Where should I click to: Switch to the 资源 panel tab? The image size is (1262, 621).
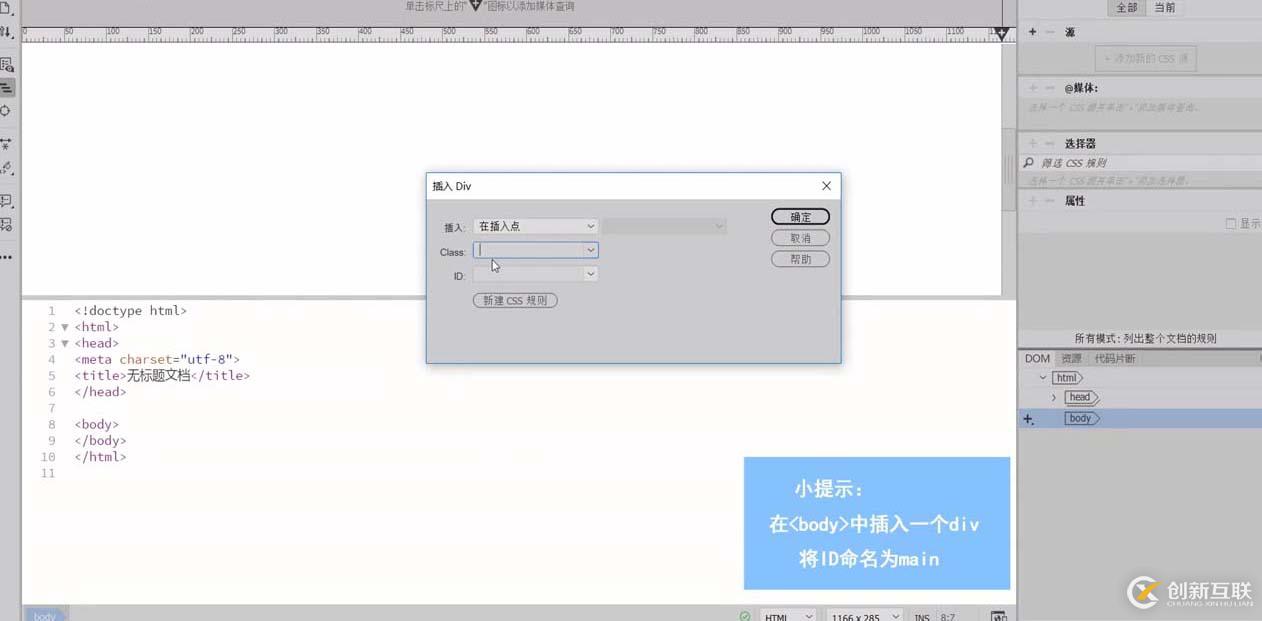tap(1071, 359)
